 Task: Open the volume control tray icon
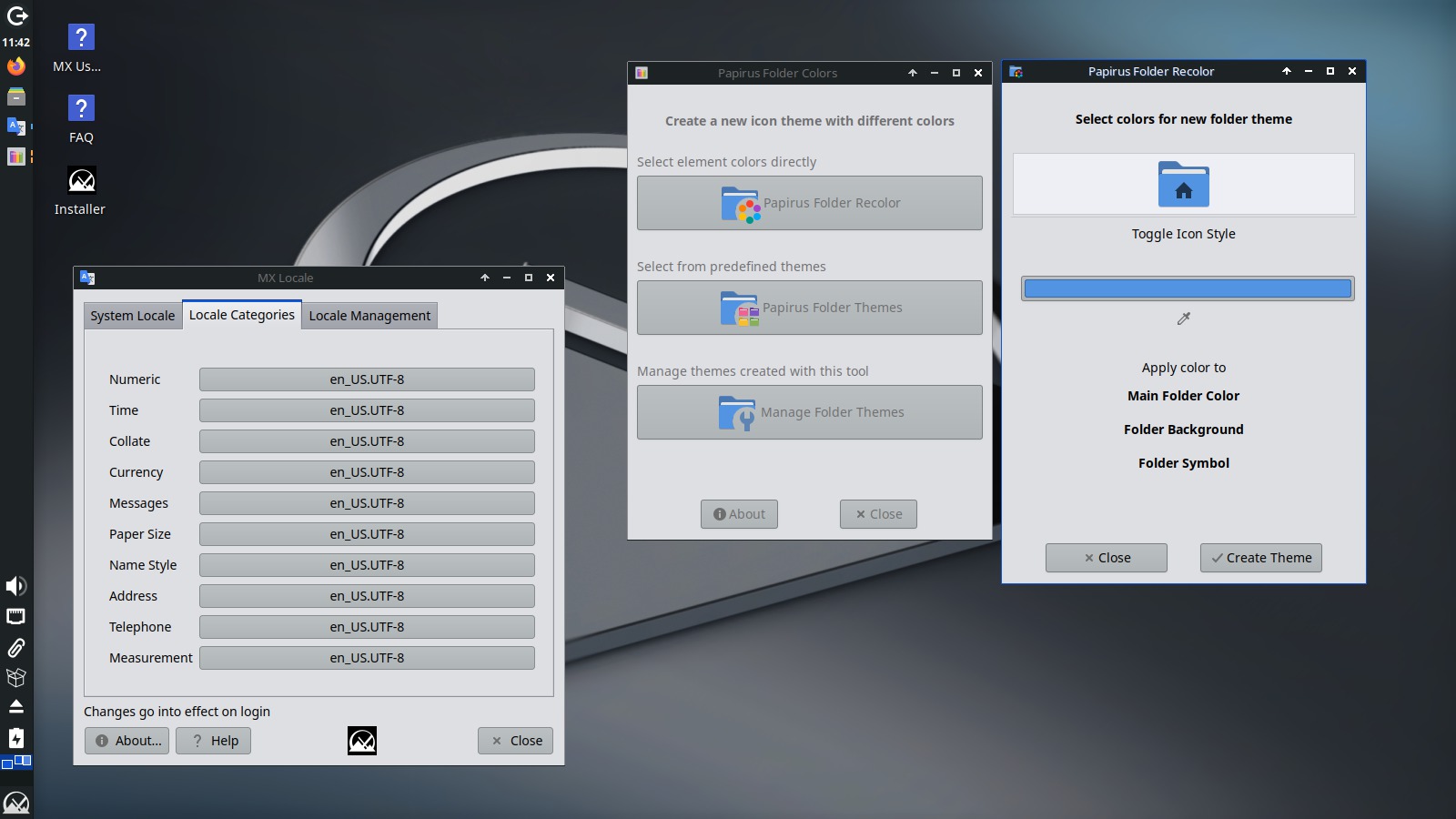click(x=16, y=586)
